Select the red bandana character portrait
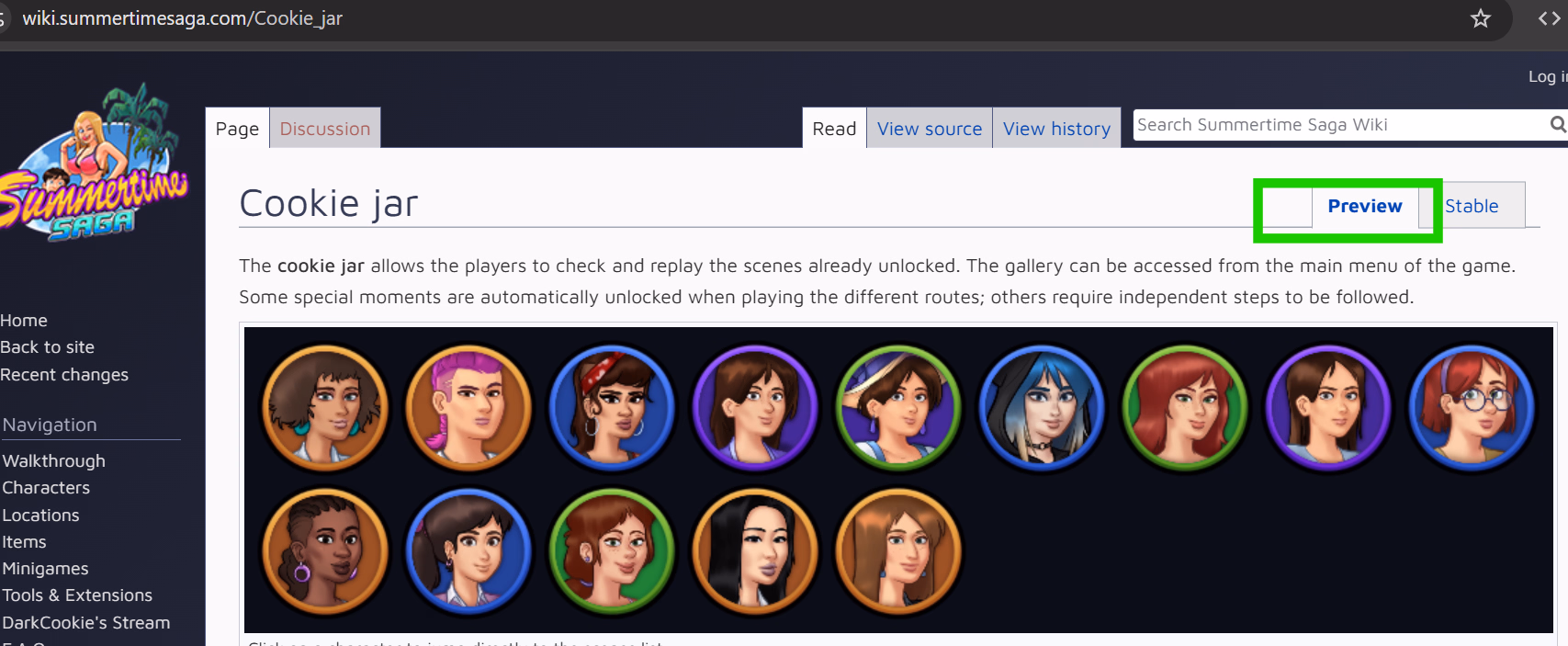1568x646 pixels. click(612, 407)
